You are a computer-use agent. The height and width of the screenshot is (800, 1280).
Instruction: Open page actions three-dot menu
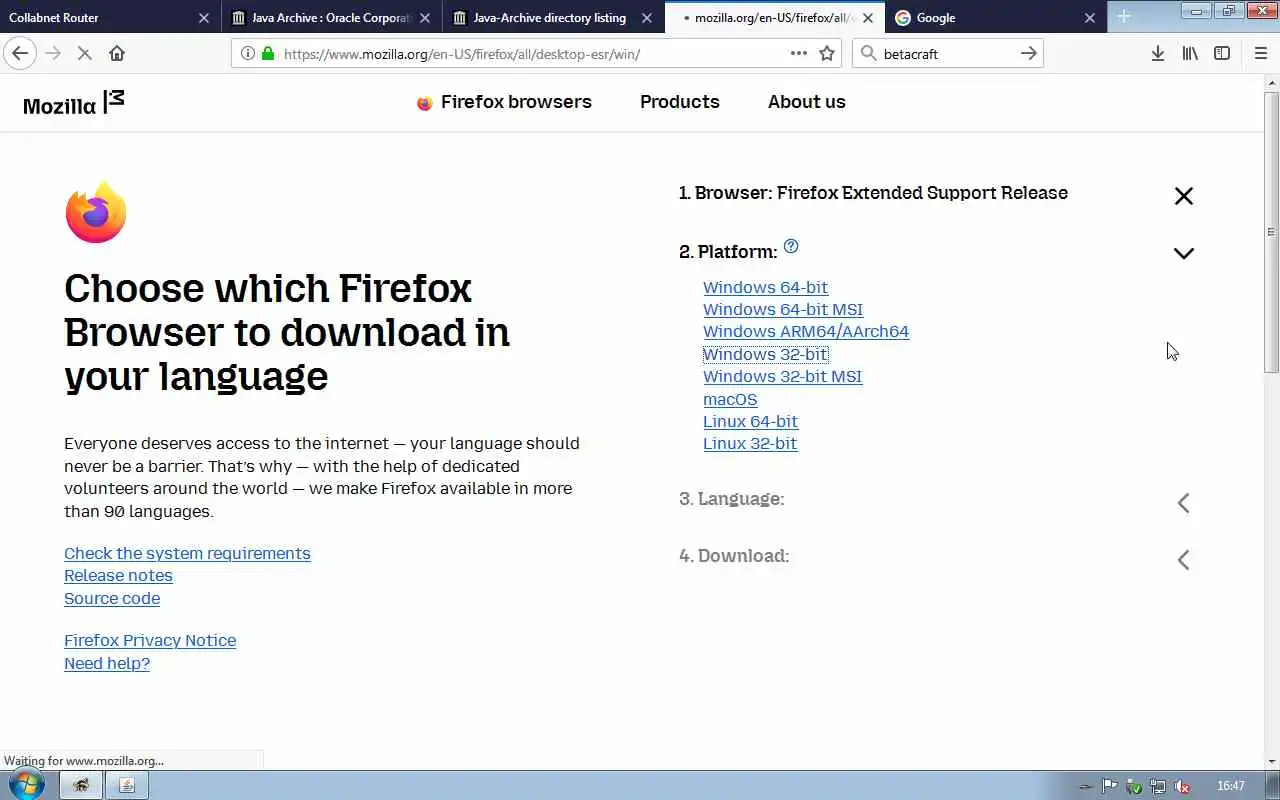coord(798,53)
